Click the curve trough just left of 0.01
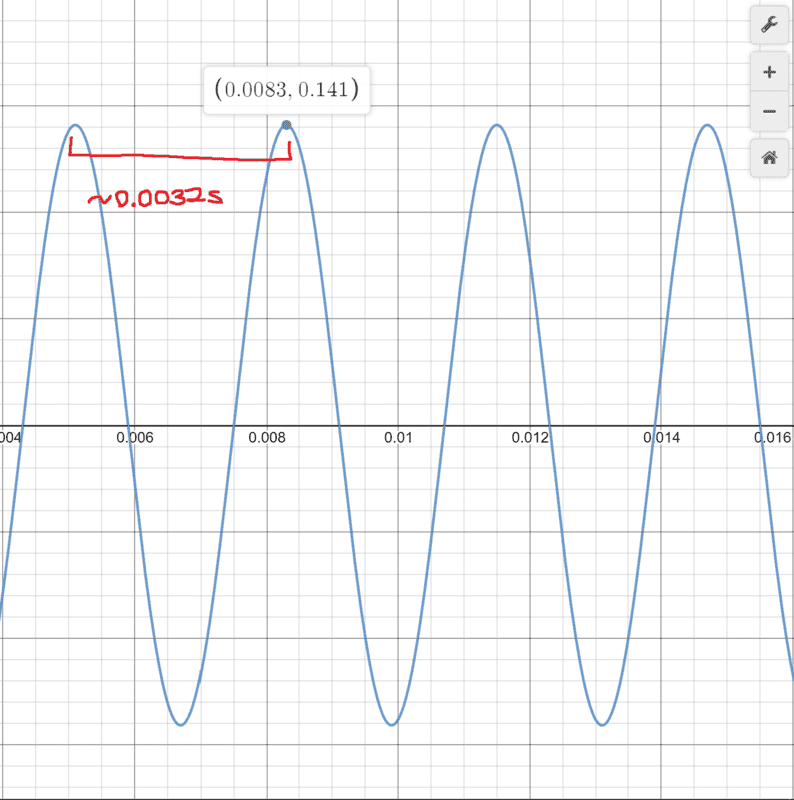 point(392,724)
